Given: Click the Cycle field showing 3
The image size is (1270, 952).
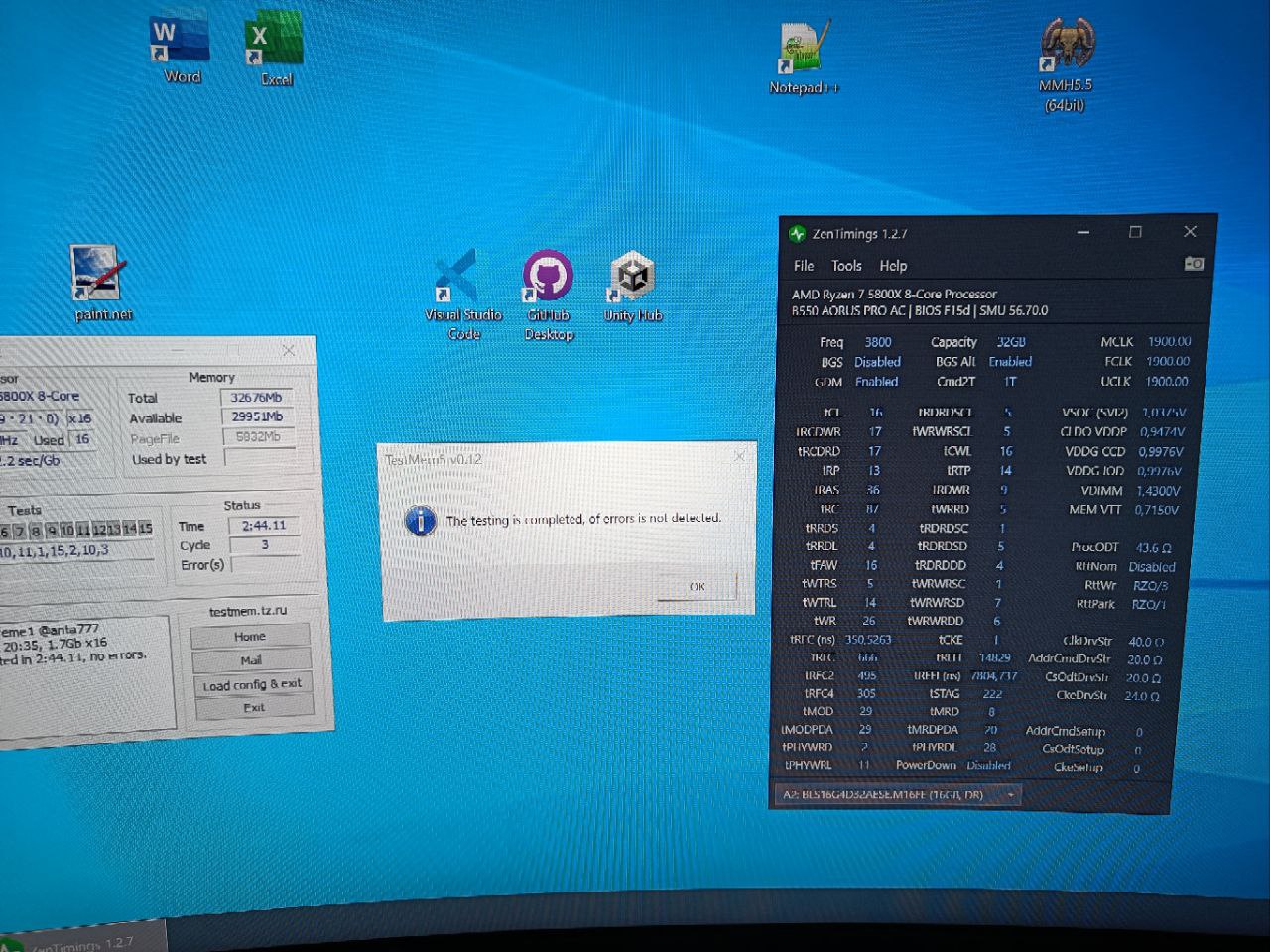Looking at the screenshot, I should click(x=265, y=544).
